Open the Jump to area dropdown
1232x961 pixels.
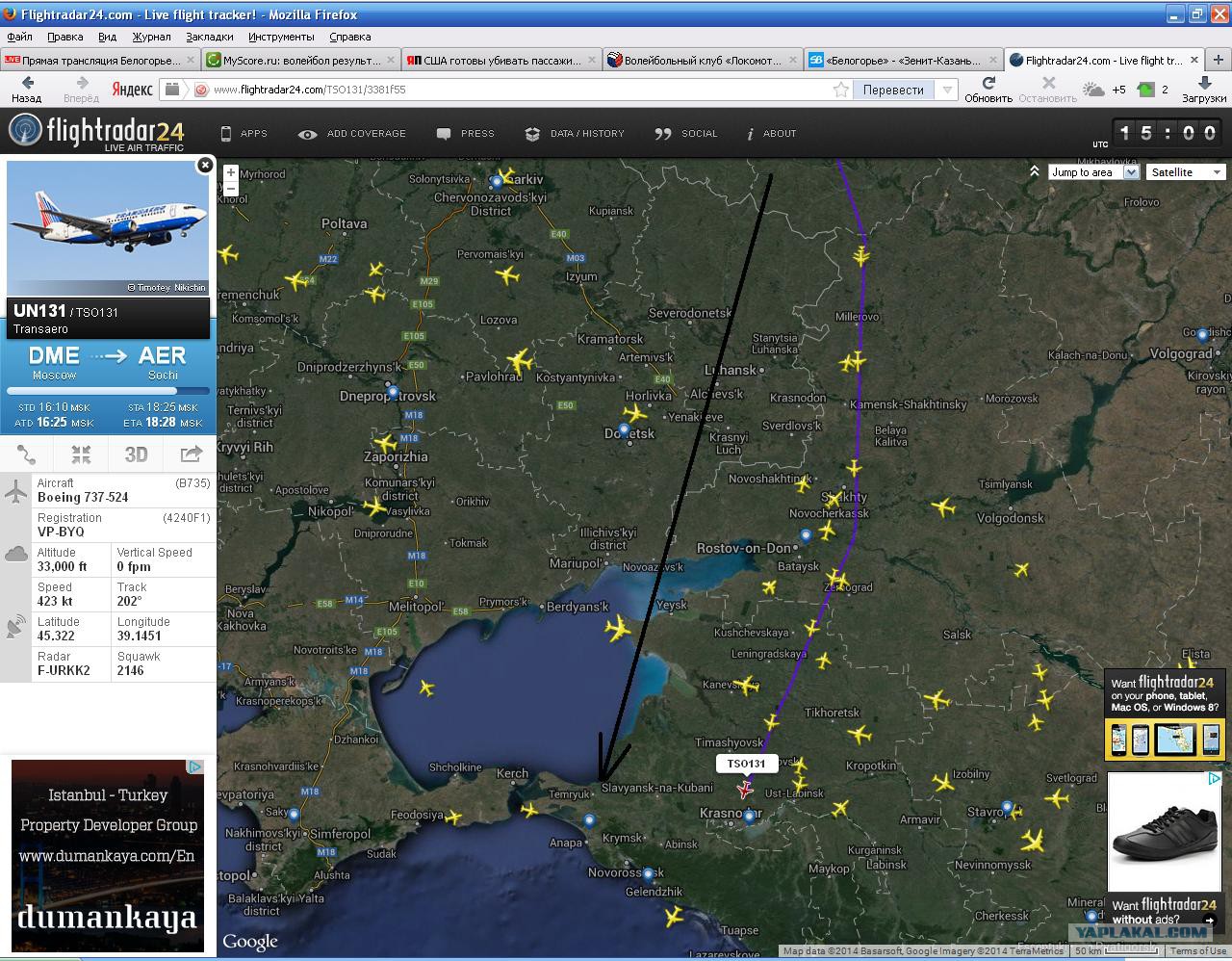[1094, 172]
